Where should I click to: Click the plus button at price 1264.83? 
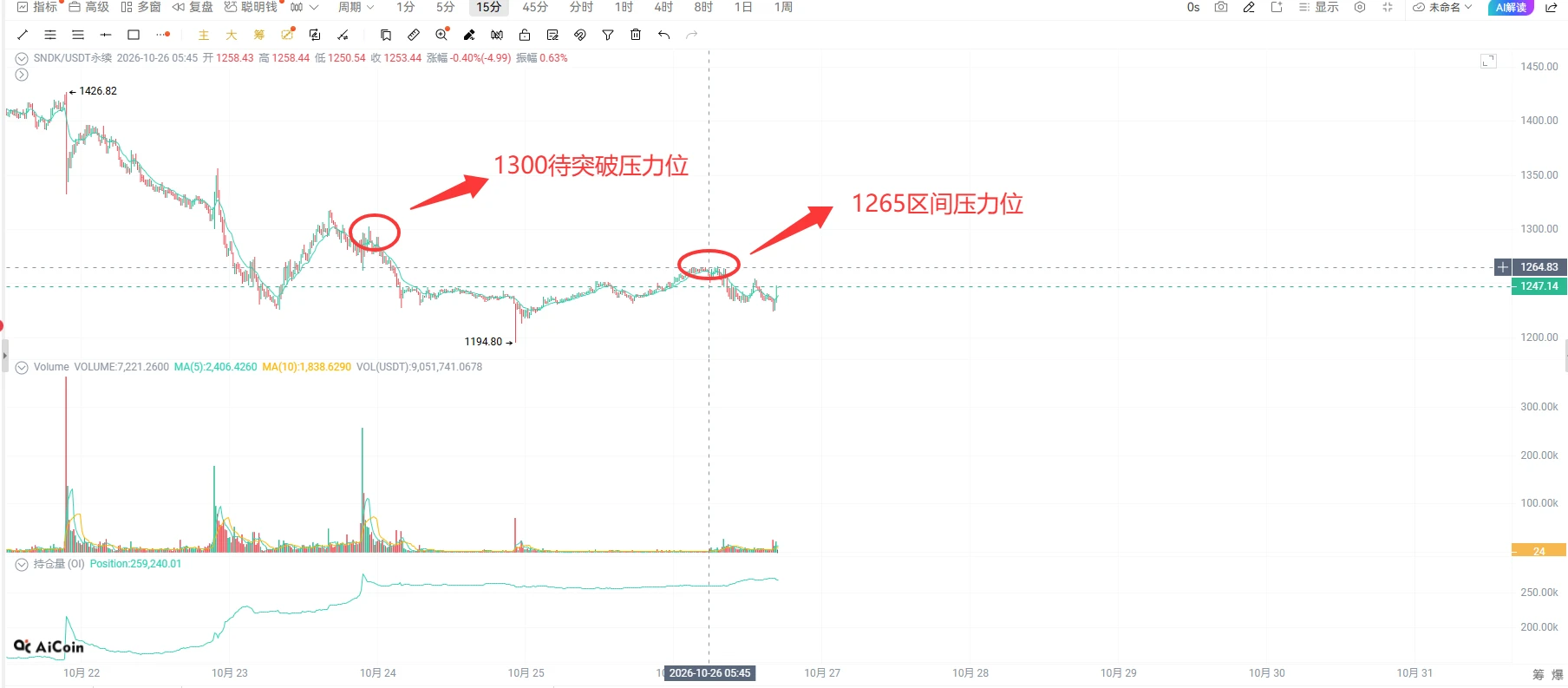[1503, 267]
